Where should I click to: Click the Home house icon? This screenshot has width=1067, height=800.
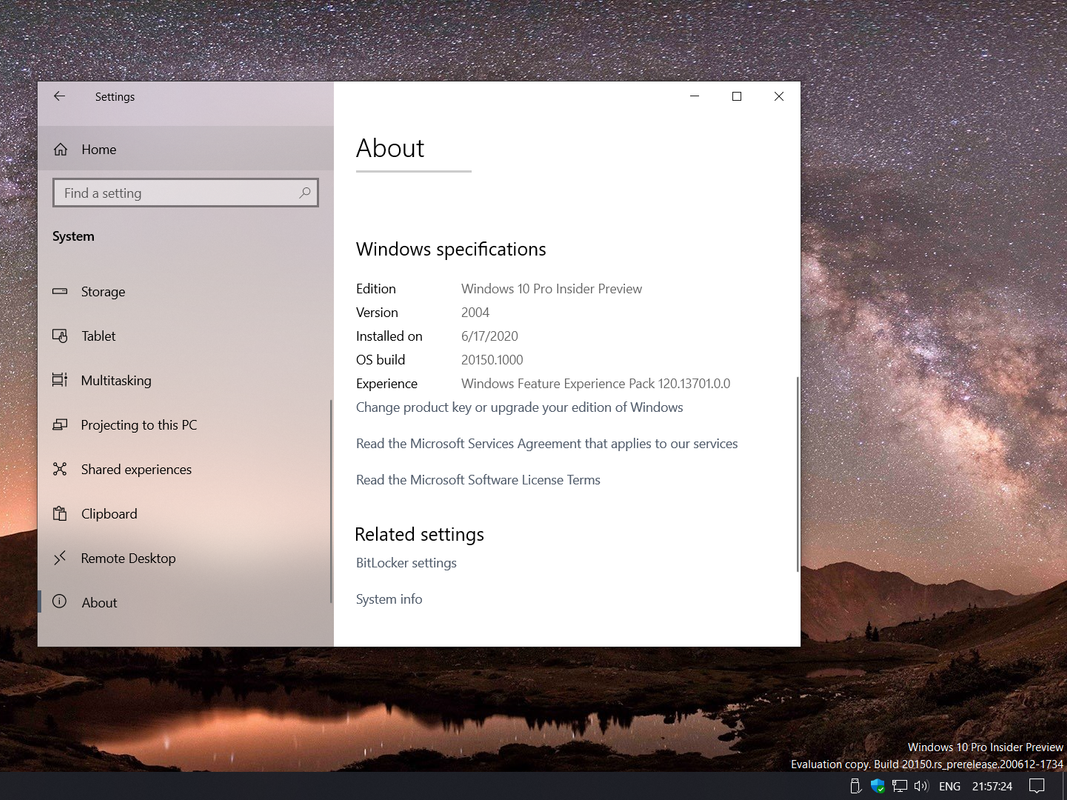(x=61, y=149)
